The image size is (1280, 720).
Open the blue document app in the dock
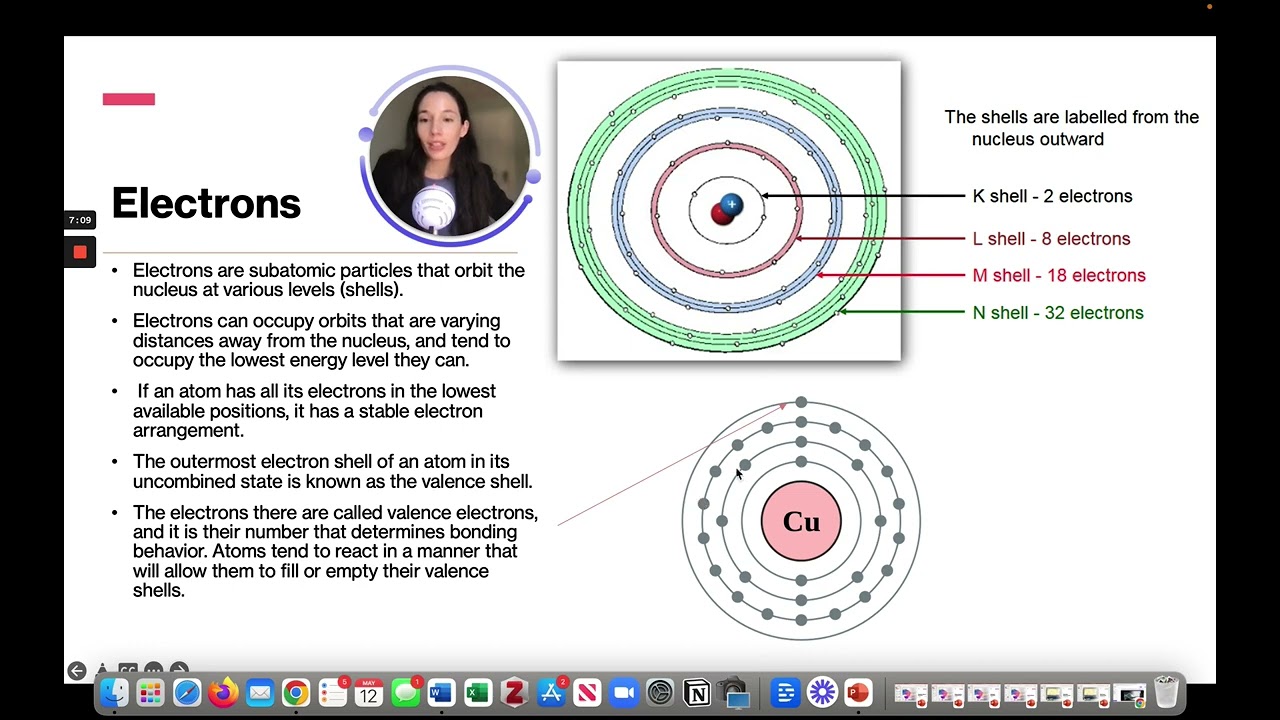[x=786, y=693]
